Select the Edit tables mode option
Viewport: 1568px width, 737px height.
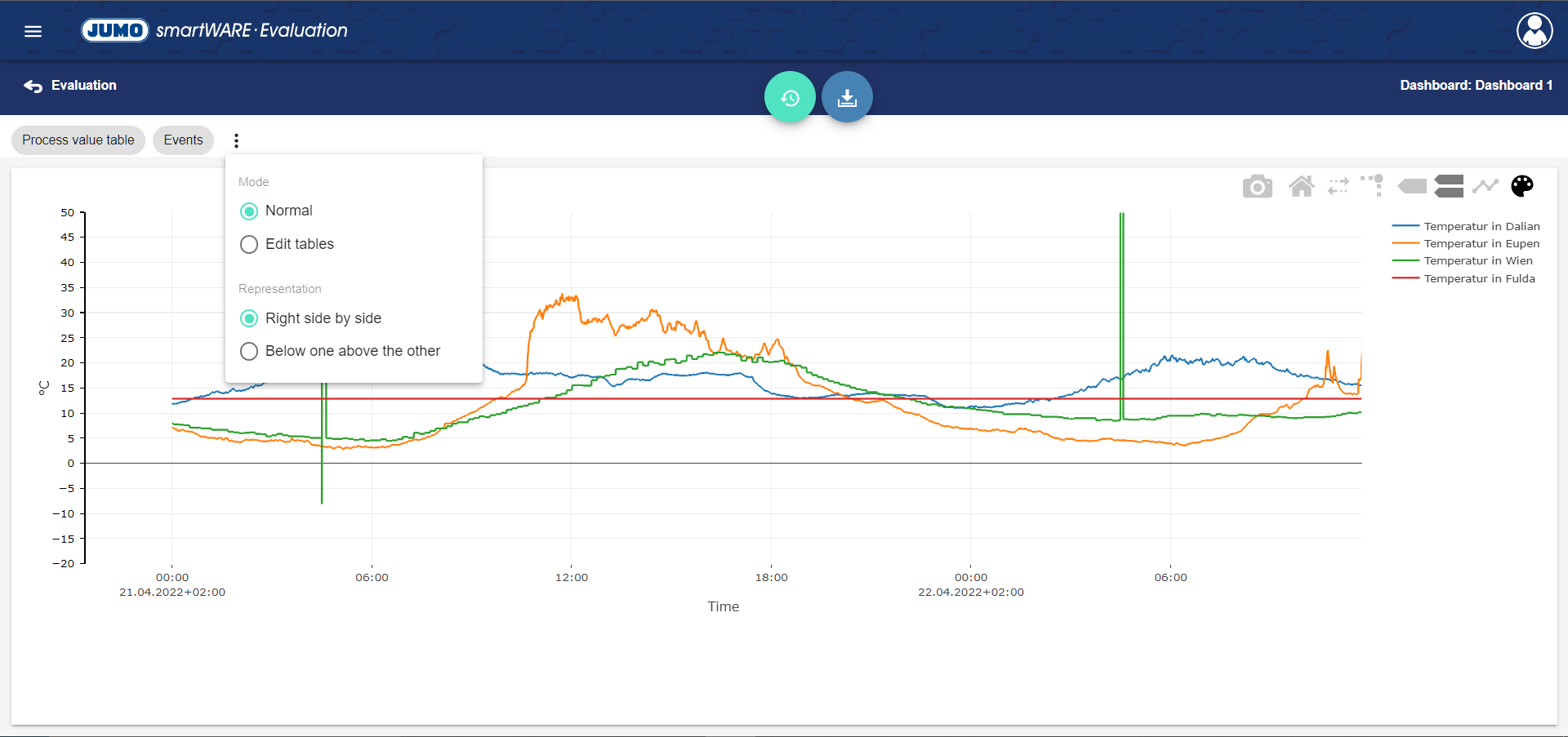click(x=249, y=245)
